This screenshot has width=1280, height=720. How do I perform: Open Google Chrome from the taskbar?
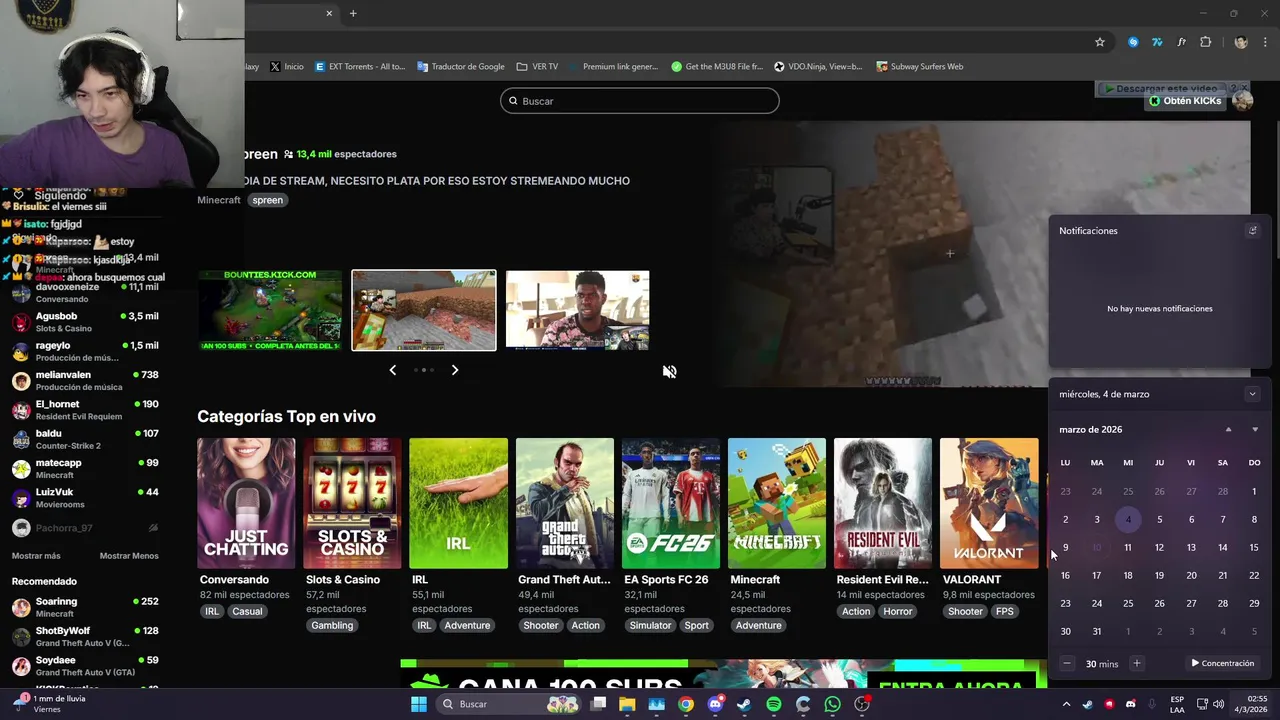point(686,704)
